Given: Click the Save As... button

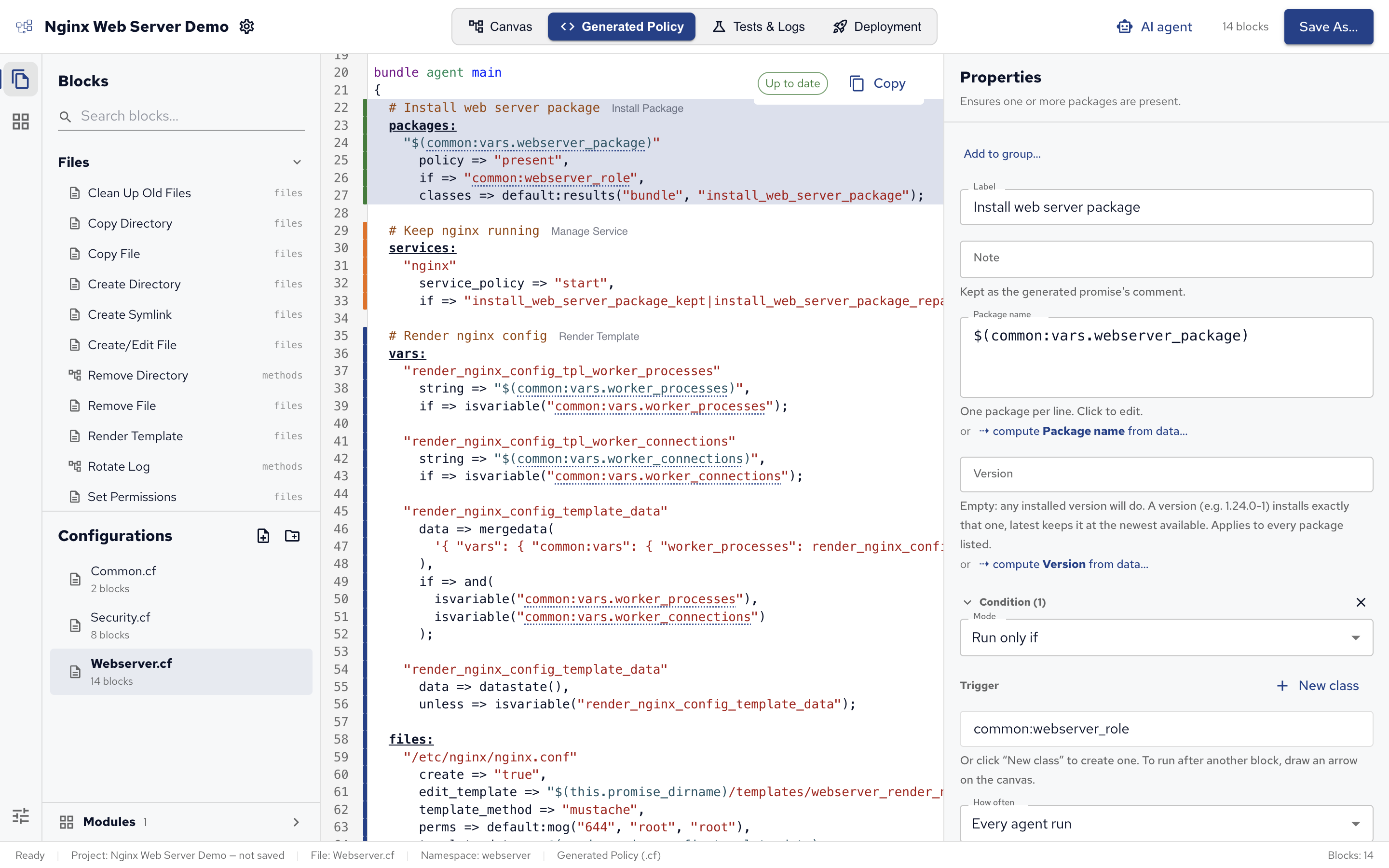Looking at the screenshot, I should tap(1328, 27).
